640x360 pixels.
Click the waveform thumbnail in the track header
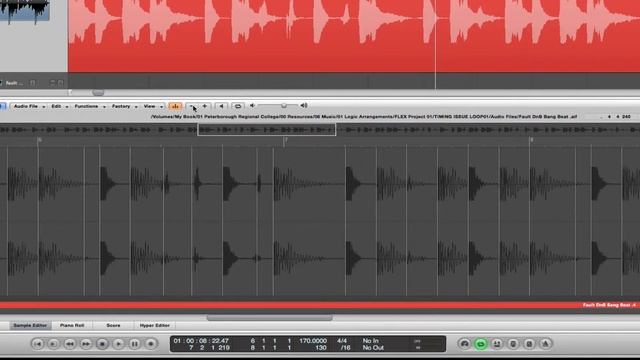pyautogui.click(x=24, y=11)
